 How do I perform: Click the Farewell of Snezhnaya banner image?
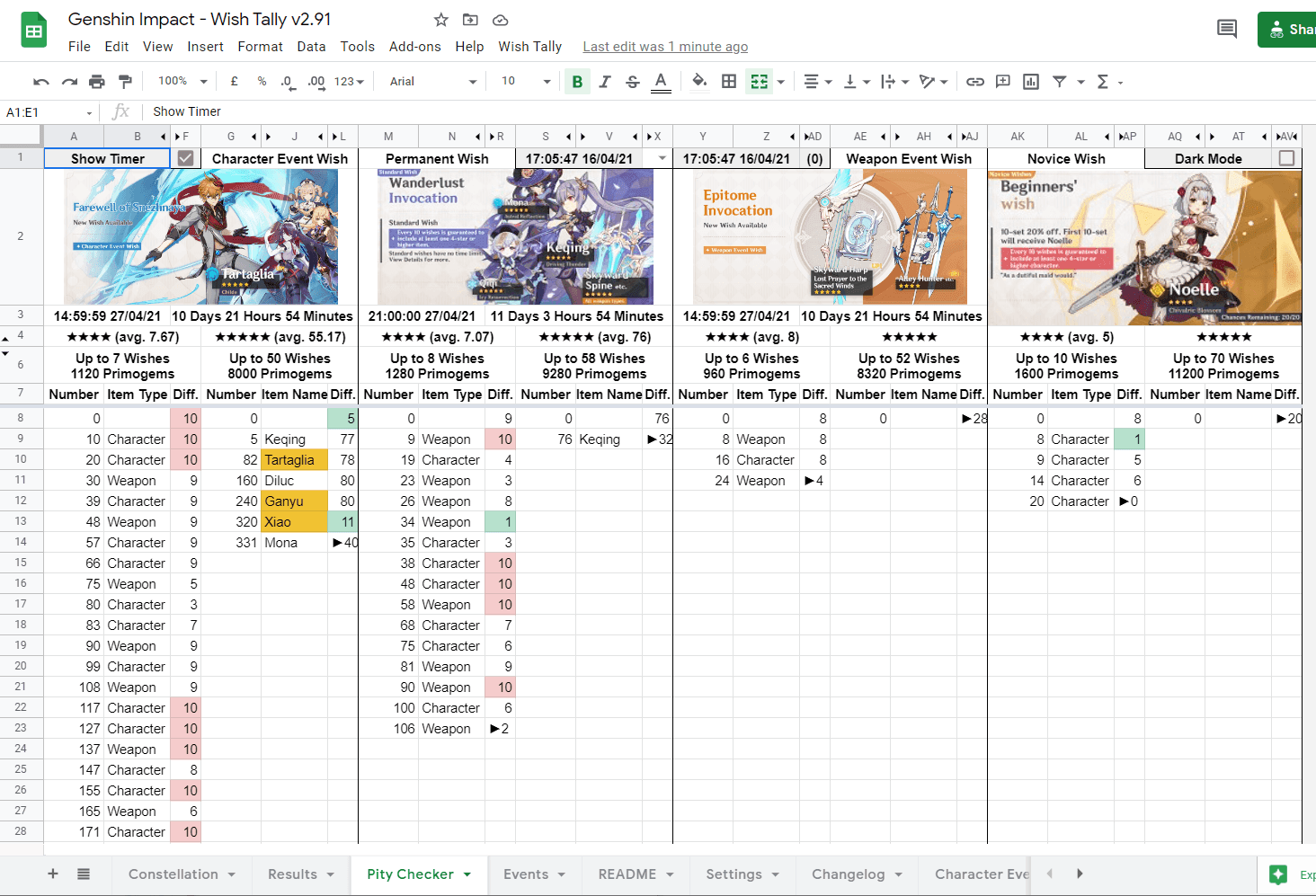click(x=201, y=236)
